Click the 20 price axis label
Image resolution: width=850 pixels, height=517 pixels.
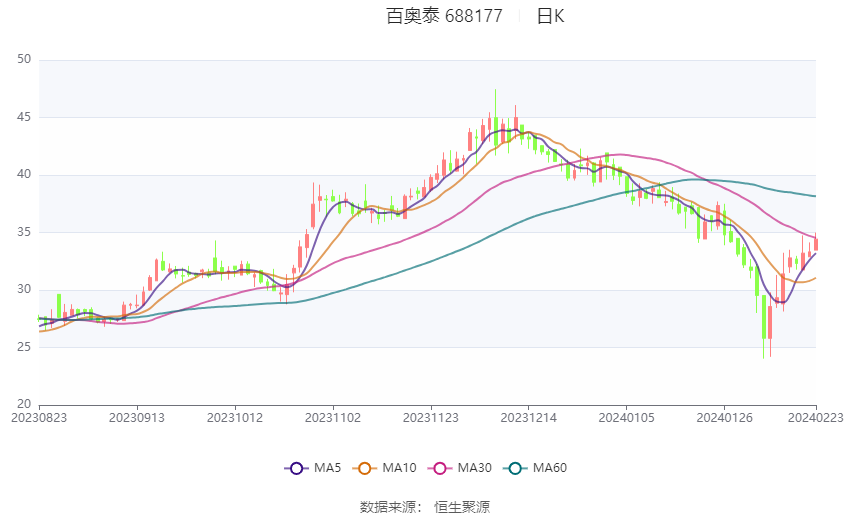[24, 404]
